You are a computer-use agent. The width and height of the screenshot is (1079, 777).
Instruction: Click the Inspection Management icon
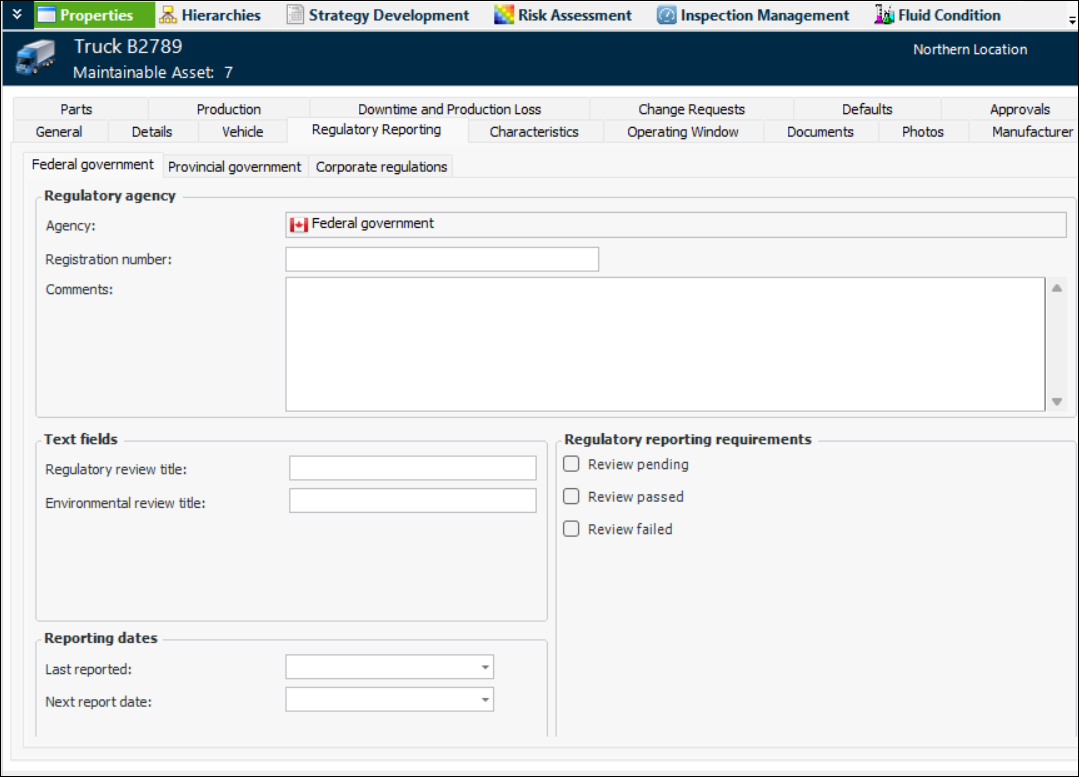click(667, 15)
